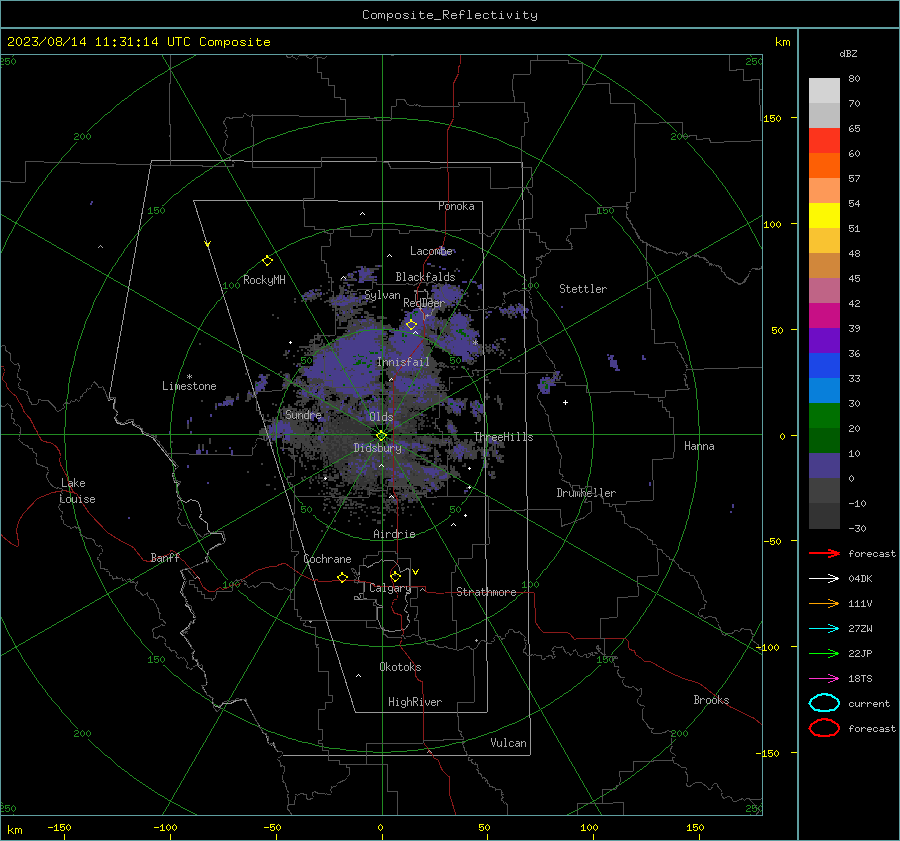900x841 pixels.
Task: Click the Calgary city label
Action: pos(390,588)
